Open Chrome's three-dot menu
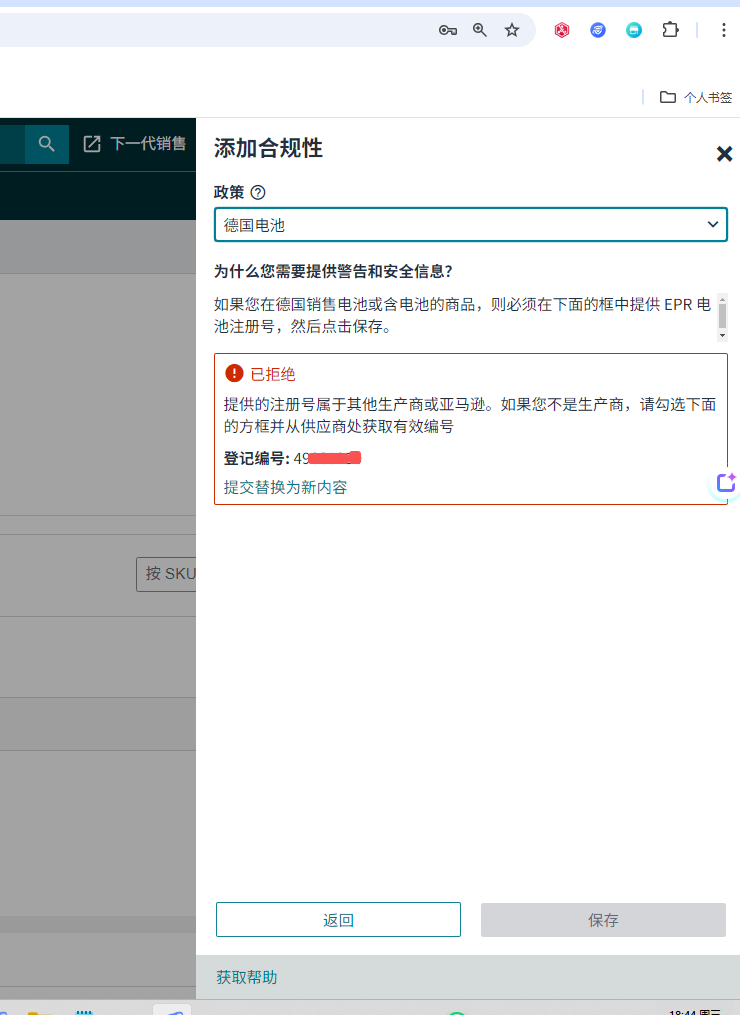The height and width of the screenshot is (1015, 740). click(724, 30)
